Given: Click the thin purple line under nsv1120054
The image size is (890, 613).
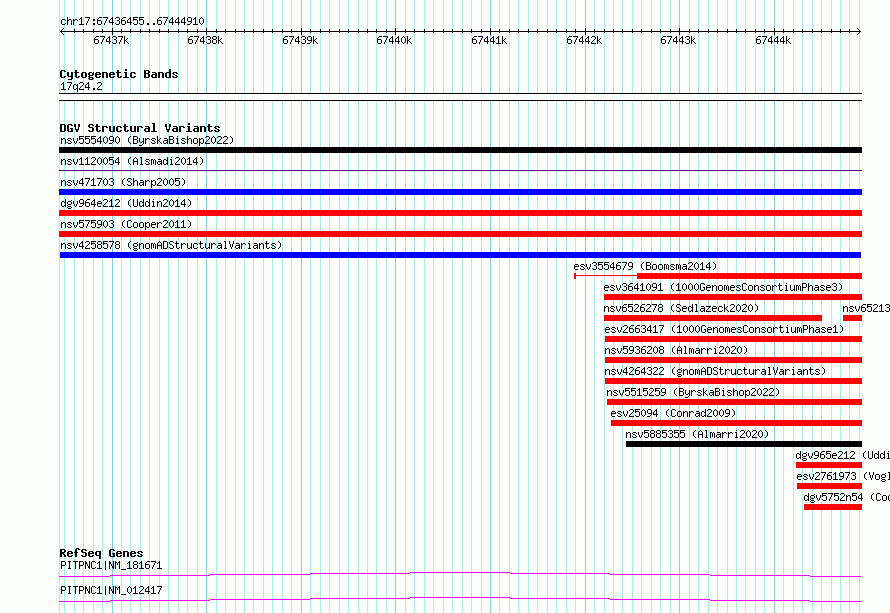Looking at the screenshot, I should [460, 170].
